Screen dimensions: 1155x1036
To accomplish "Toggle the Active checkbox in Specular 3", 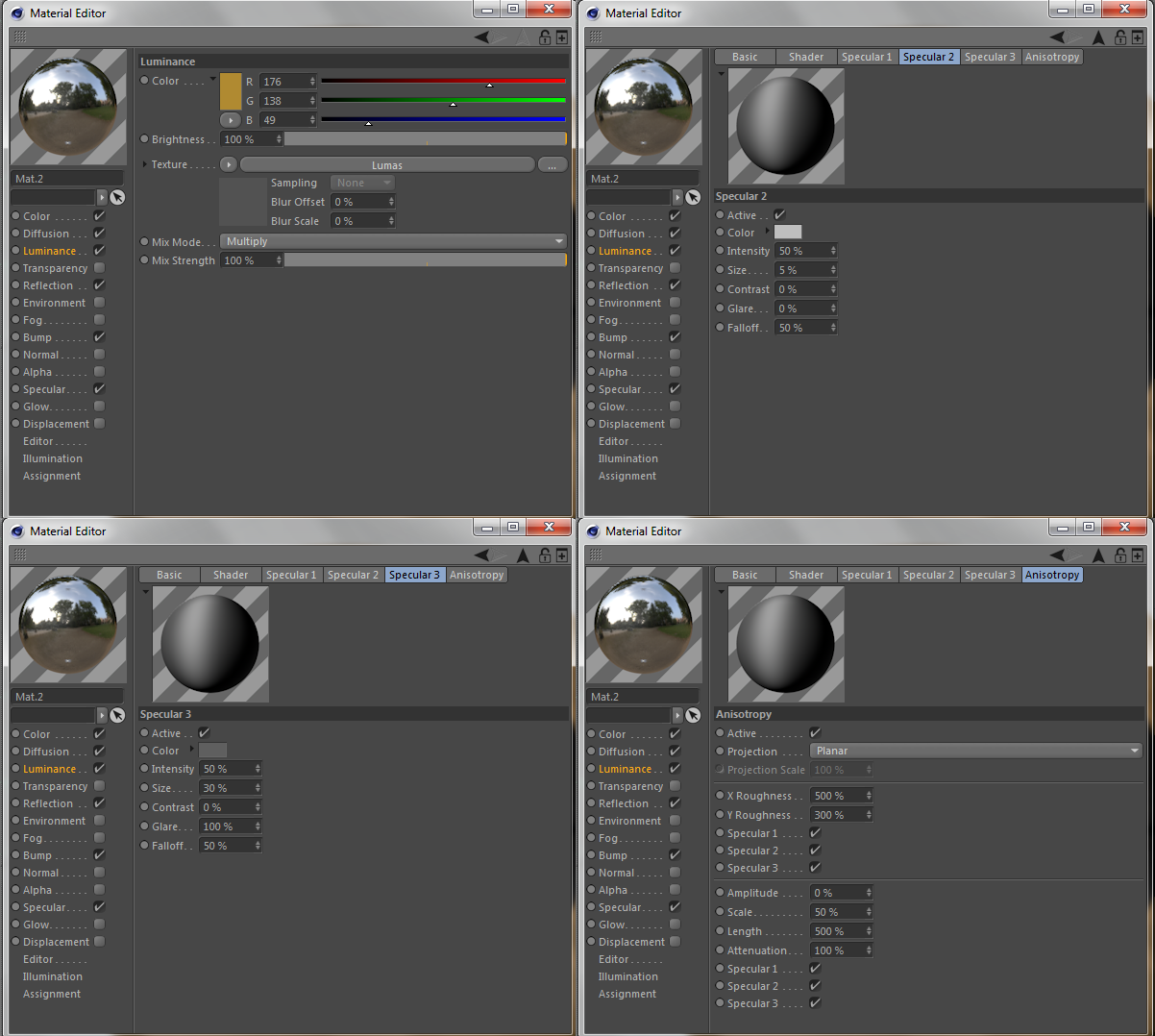I will (x=204, y=731).
